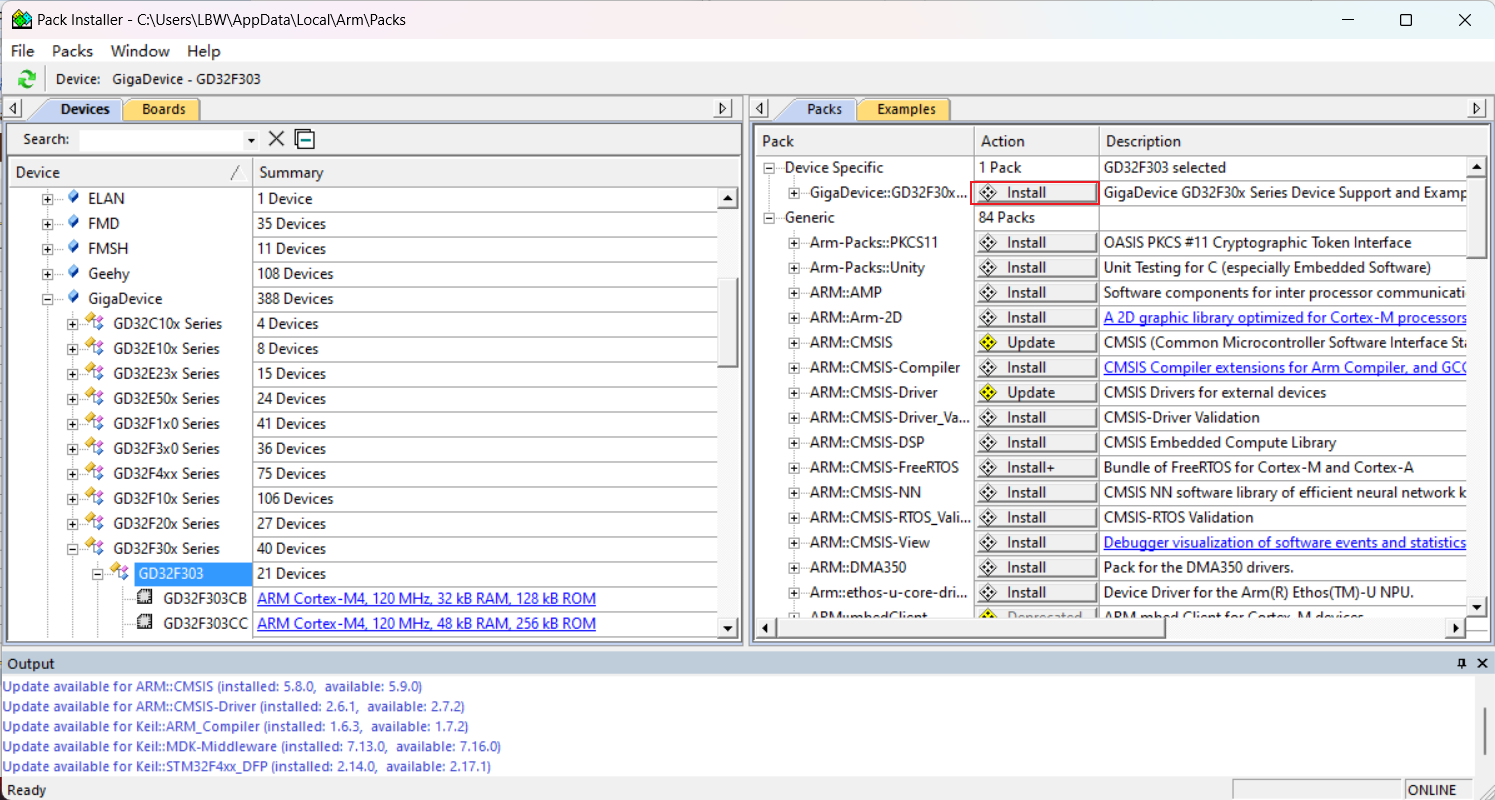Update the ARM::CMSIS pack
This screenshot has height=800, width=1495.
(1036, 342)
